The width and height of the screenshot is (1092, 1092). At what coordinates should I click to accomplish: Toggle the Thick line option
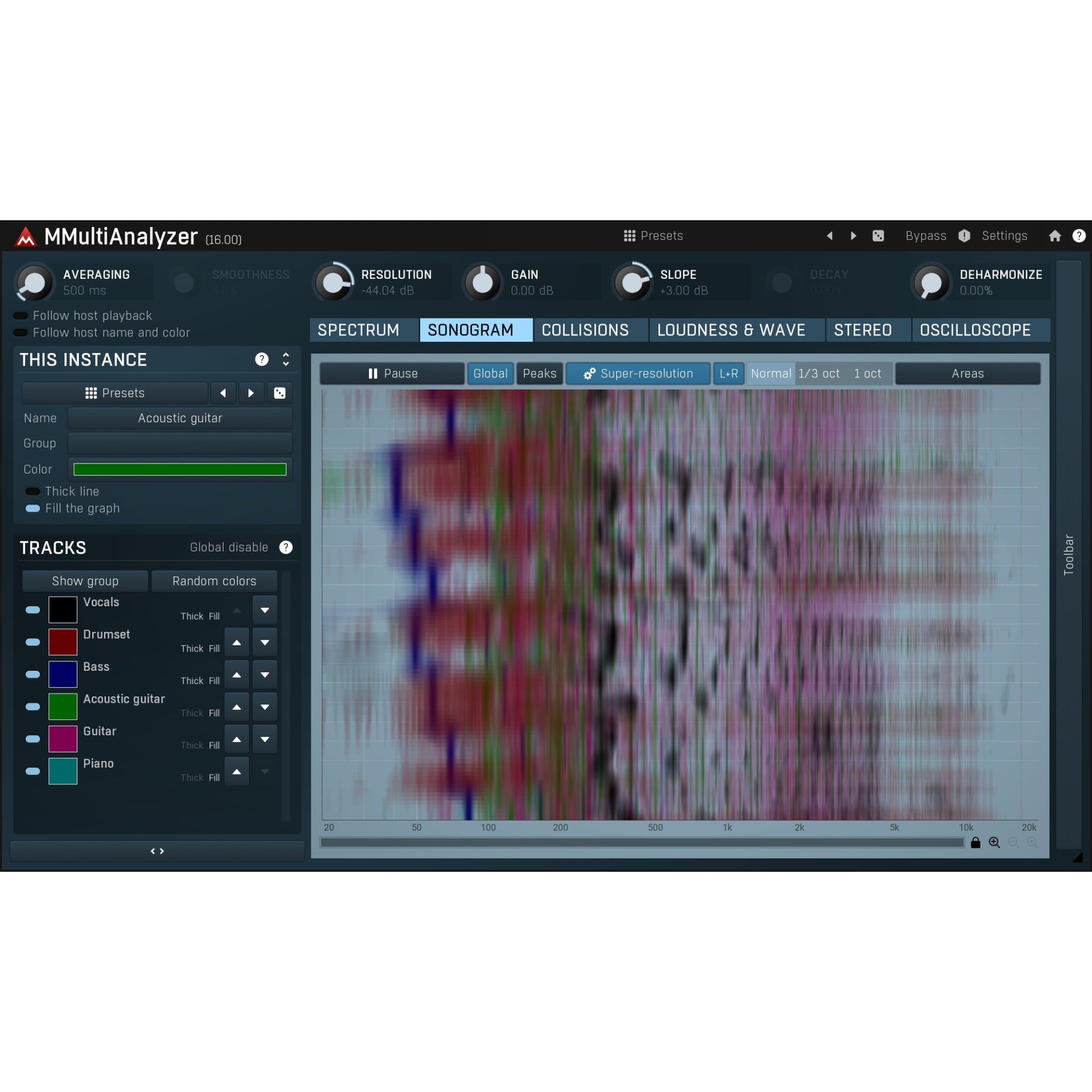(32, 491)
